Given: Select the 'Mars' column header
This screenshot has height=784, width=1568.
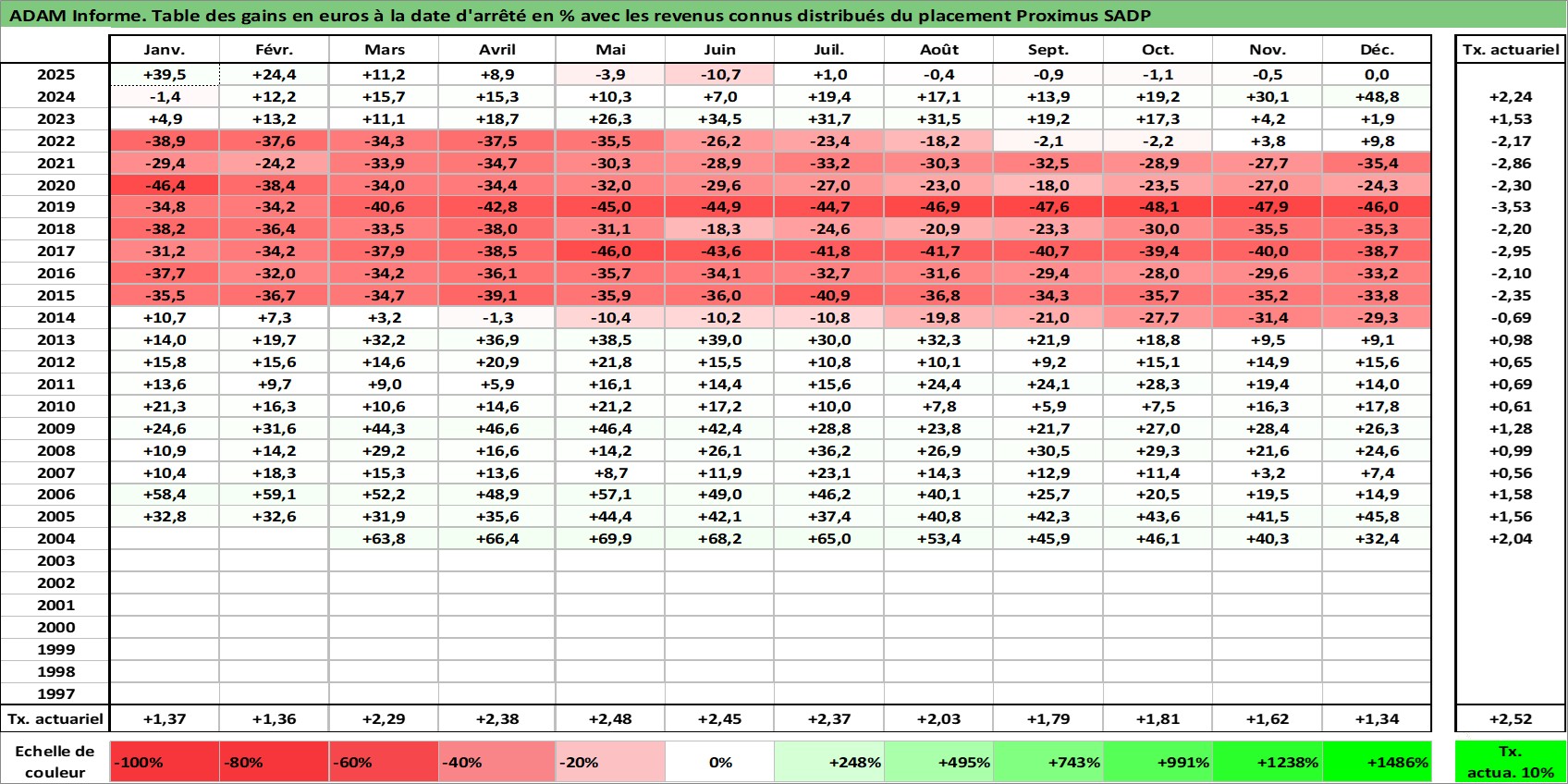Looking at the screenshot, I should point(384,50).
